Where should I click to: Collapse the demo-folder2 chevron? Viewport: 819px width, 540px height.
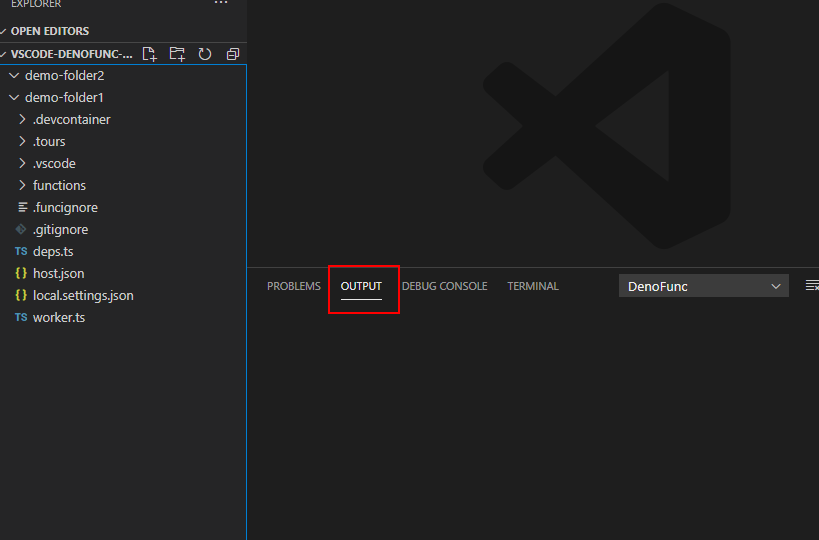(14, 75)
